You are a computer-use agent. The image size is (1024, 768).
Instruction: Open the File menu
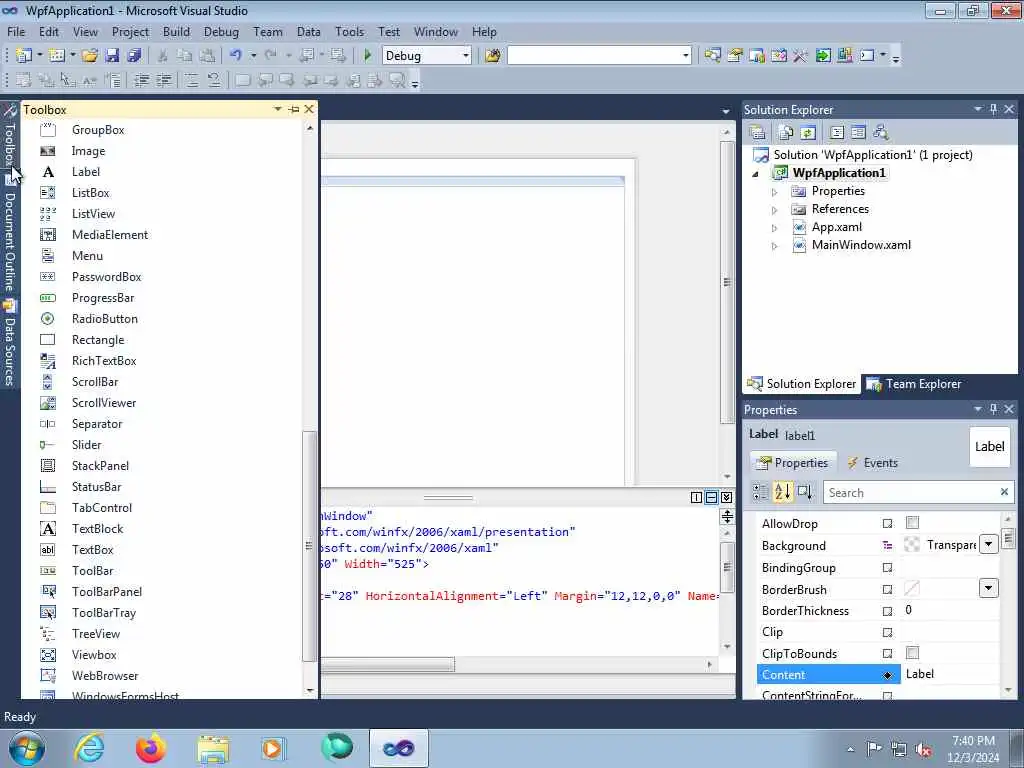click(x=16, y=31)
